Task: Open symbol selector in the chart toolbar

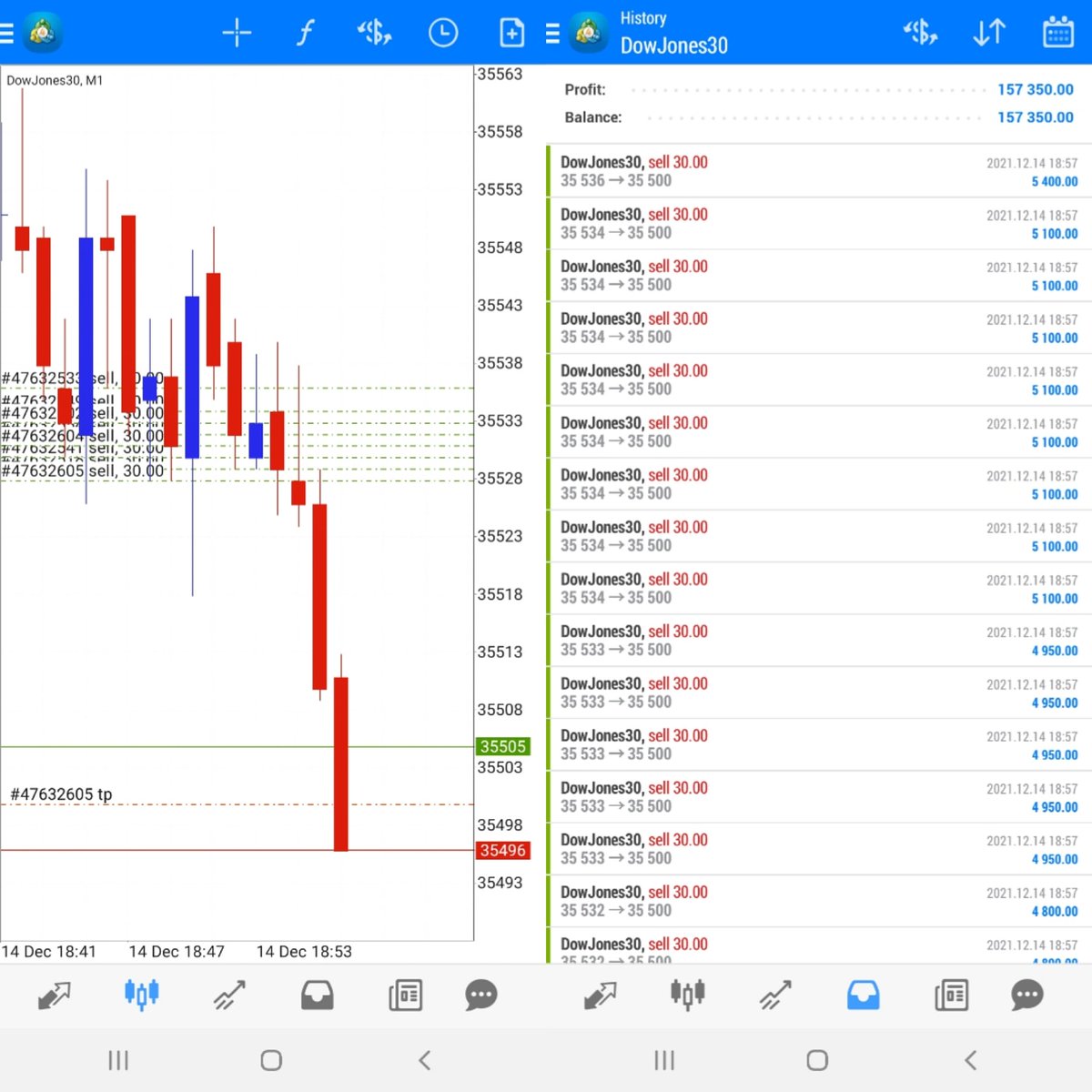Action: click(x=374, y=34)
